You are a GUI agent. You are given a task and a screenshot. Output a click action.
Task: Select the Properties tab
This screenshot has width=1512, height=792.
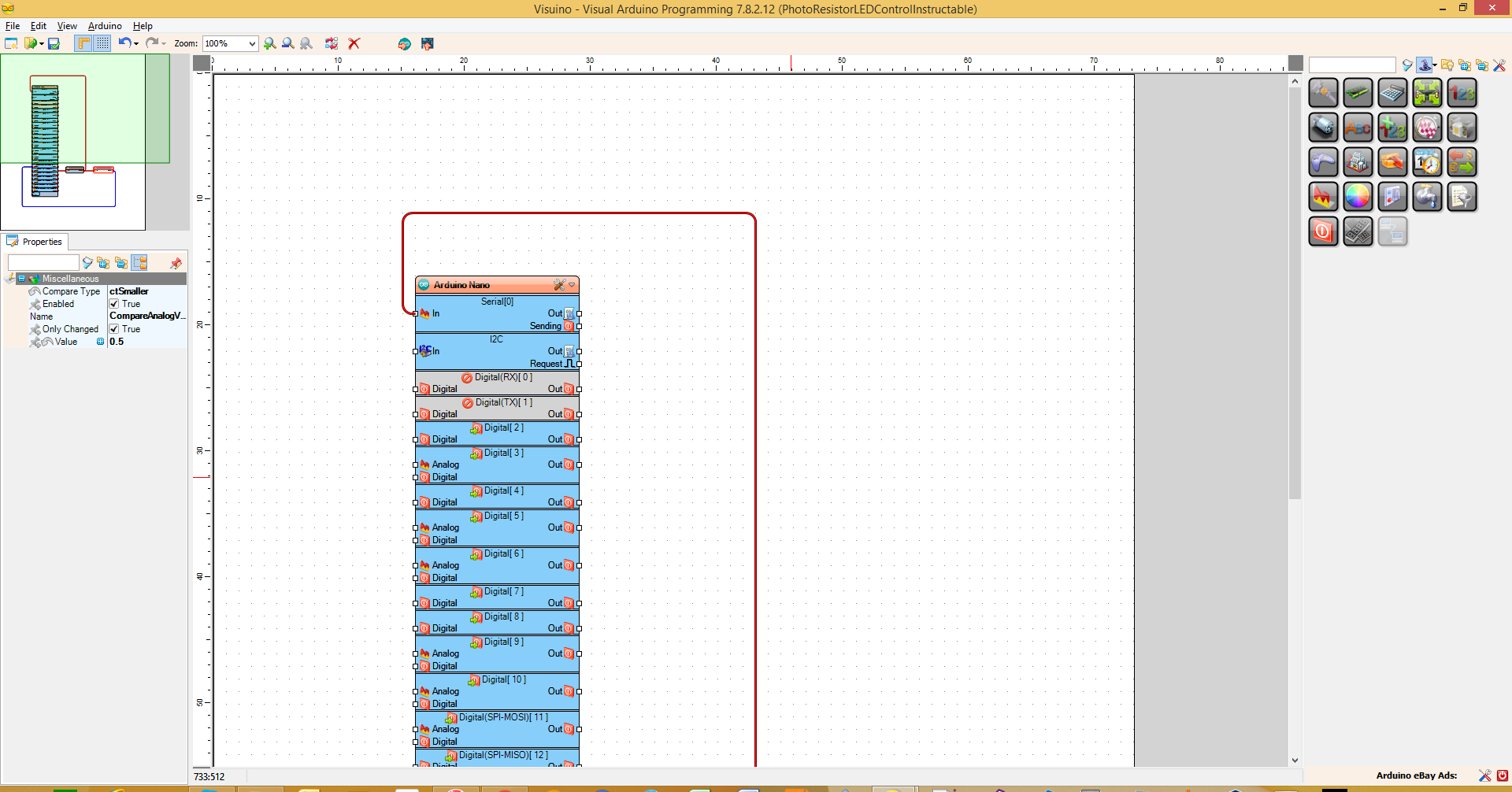35,242
